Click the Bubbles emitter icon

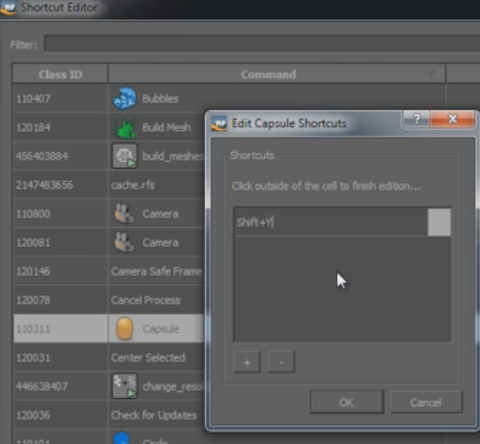(x=124, y=99)
